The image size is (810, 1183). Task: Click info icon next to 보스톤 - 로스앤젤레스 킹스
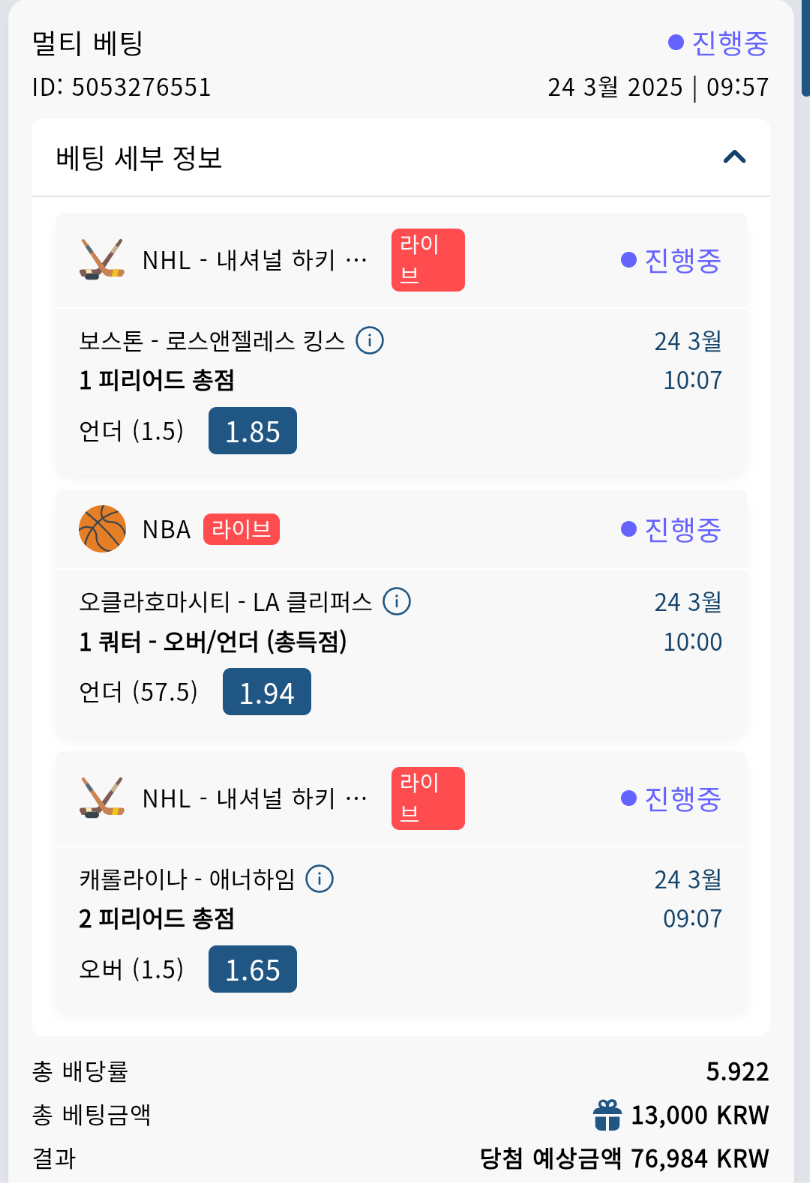(370, 341)
